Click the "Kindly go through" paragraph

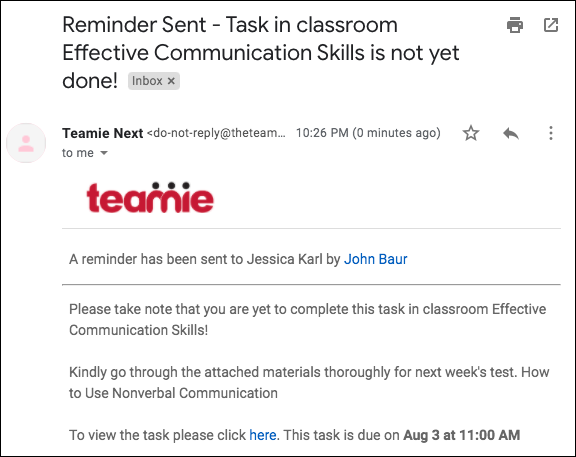[x=309, y=382]
